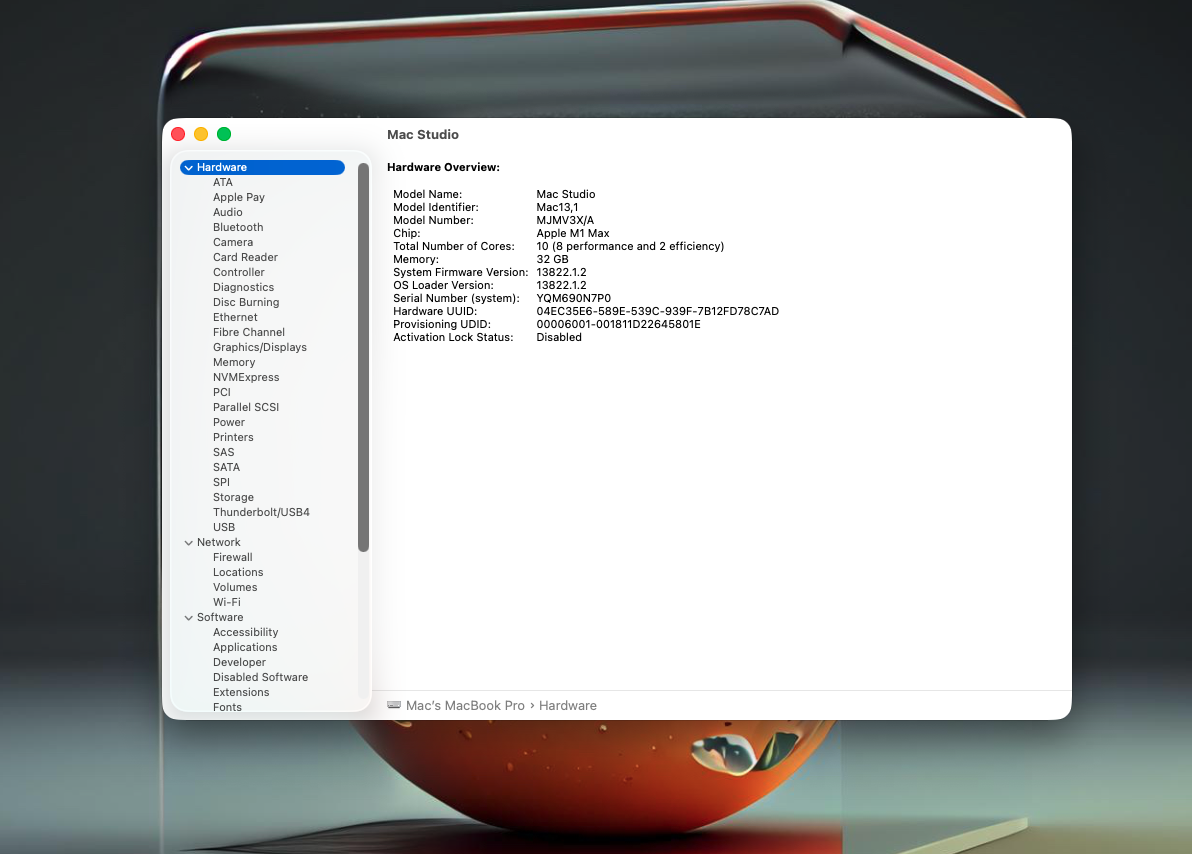This screenshot has height=854, width=1192.
Task: Open Audio hardware info
Action: (x=227, y=212)
